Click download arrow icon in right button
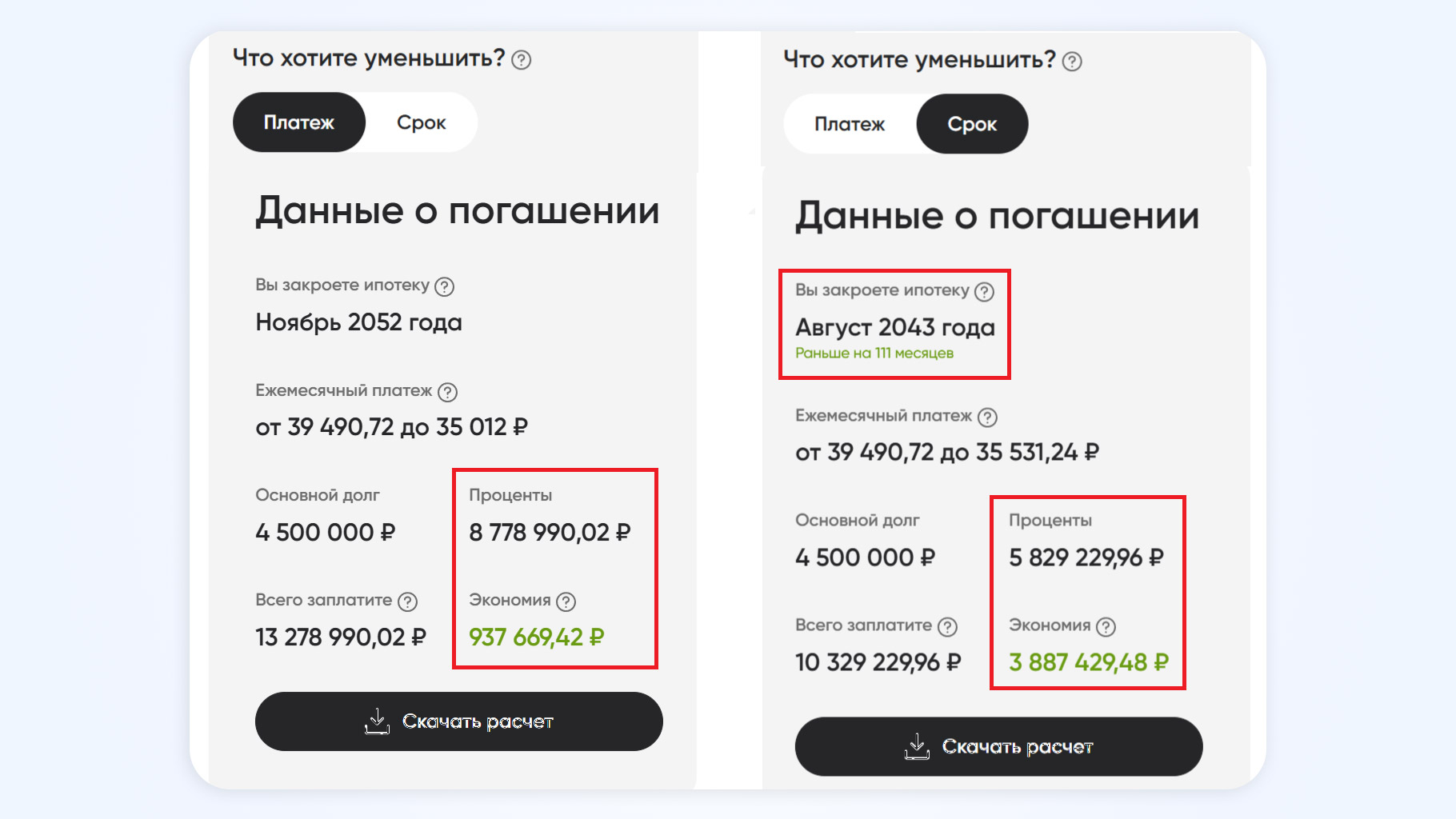Image resolution: width=1456 pixels, height=819 pixels. pyautogui.click(x=917, y=746)
